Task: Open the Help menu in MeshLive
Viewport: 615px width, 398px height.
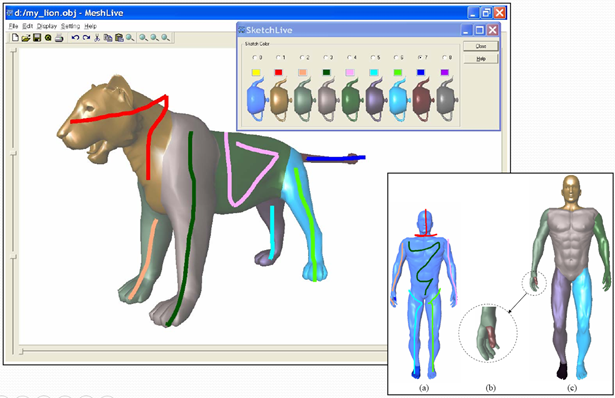Action: click(90, 26)
